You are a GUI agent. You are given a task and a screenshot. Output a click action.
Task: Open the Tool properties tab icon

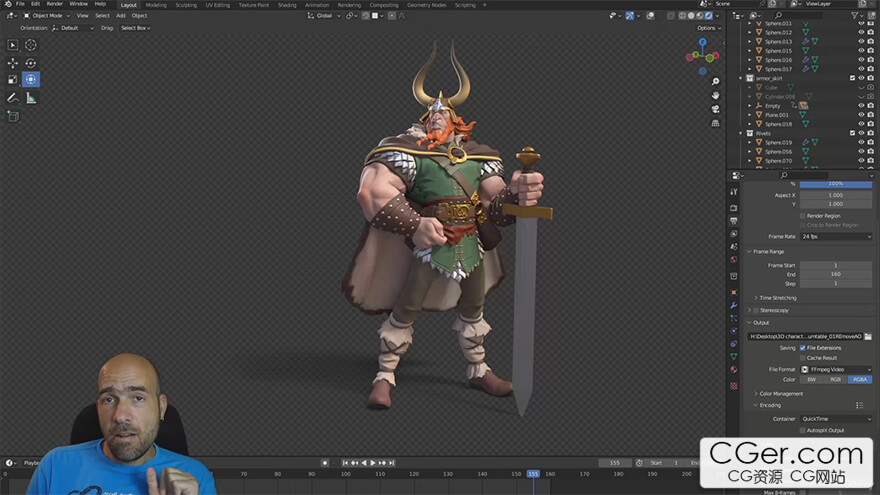tap(734, 192)
